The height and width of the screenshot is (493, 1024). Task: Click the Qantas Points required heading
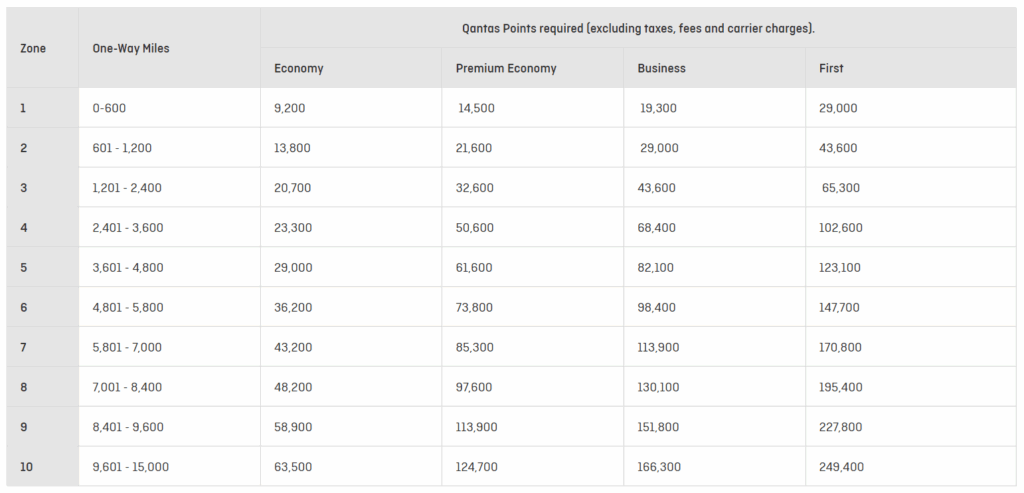click(x=638, y=28)
